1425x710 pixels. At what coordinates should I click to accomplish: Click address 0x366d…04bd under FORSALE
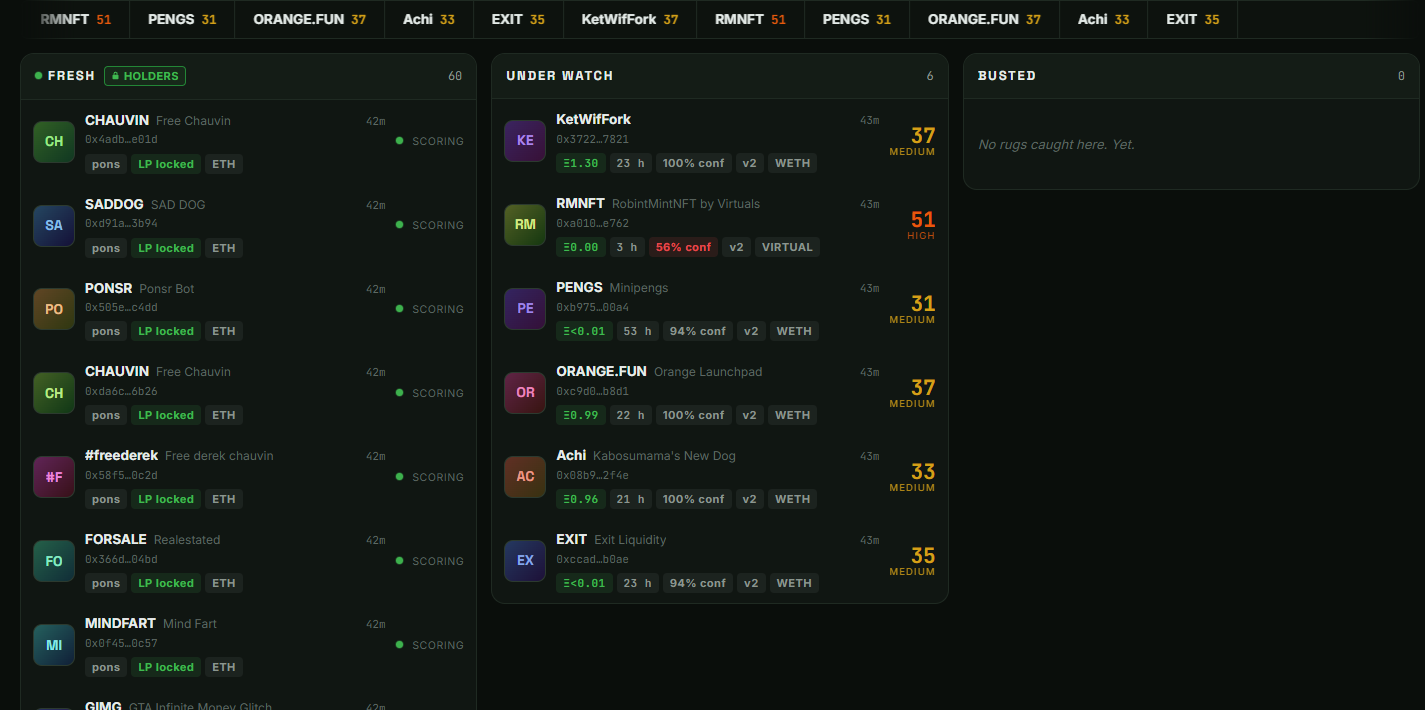point(121,559)
